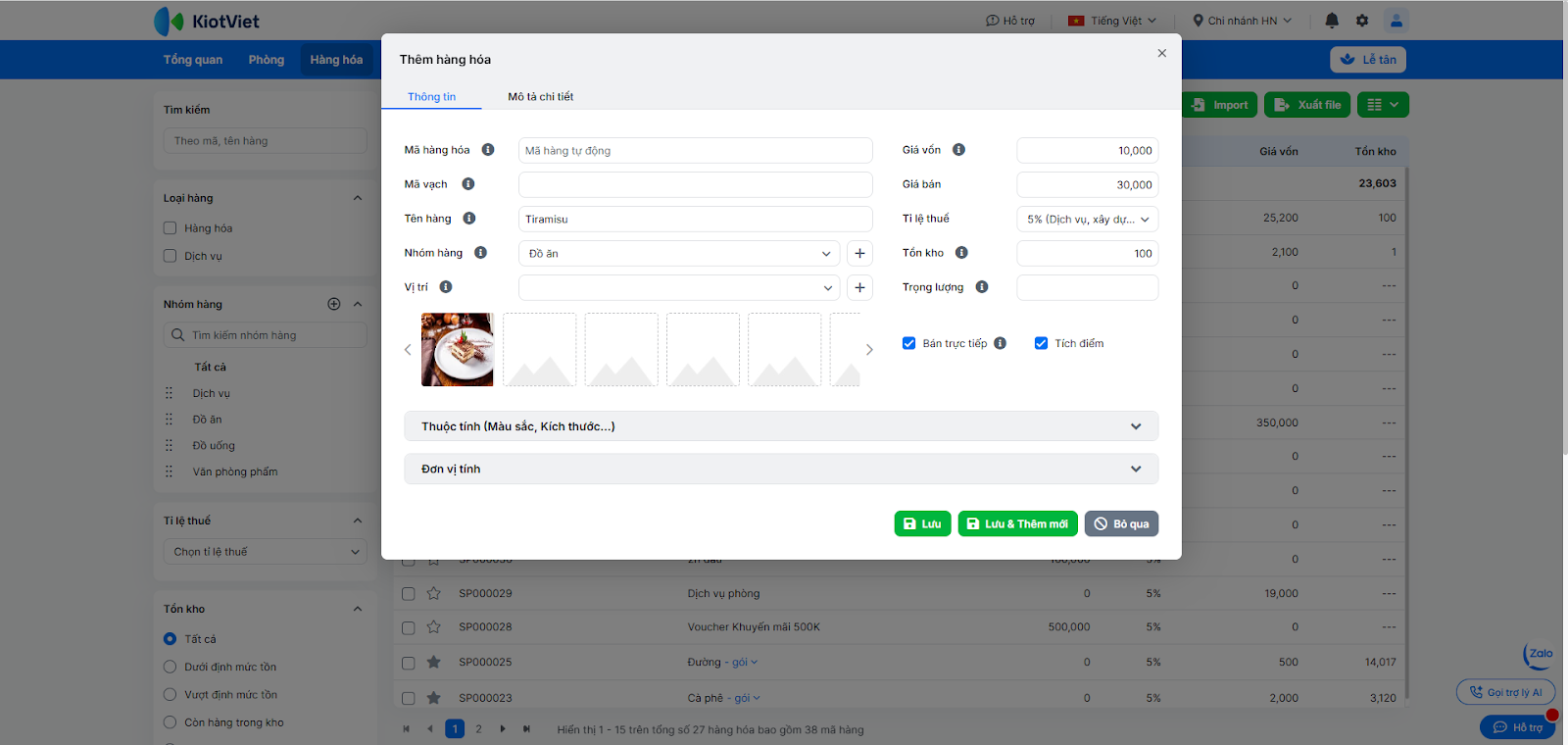Go to previous product images

pyautogui.click(x=408, y=350)
